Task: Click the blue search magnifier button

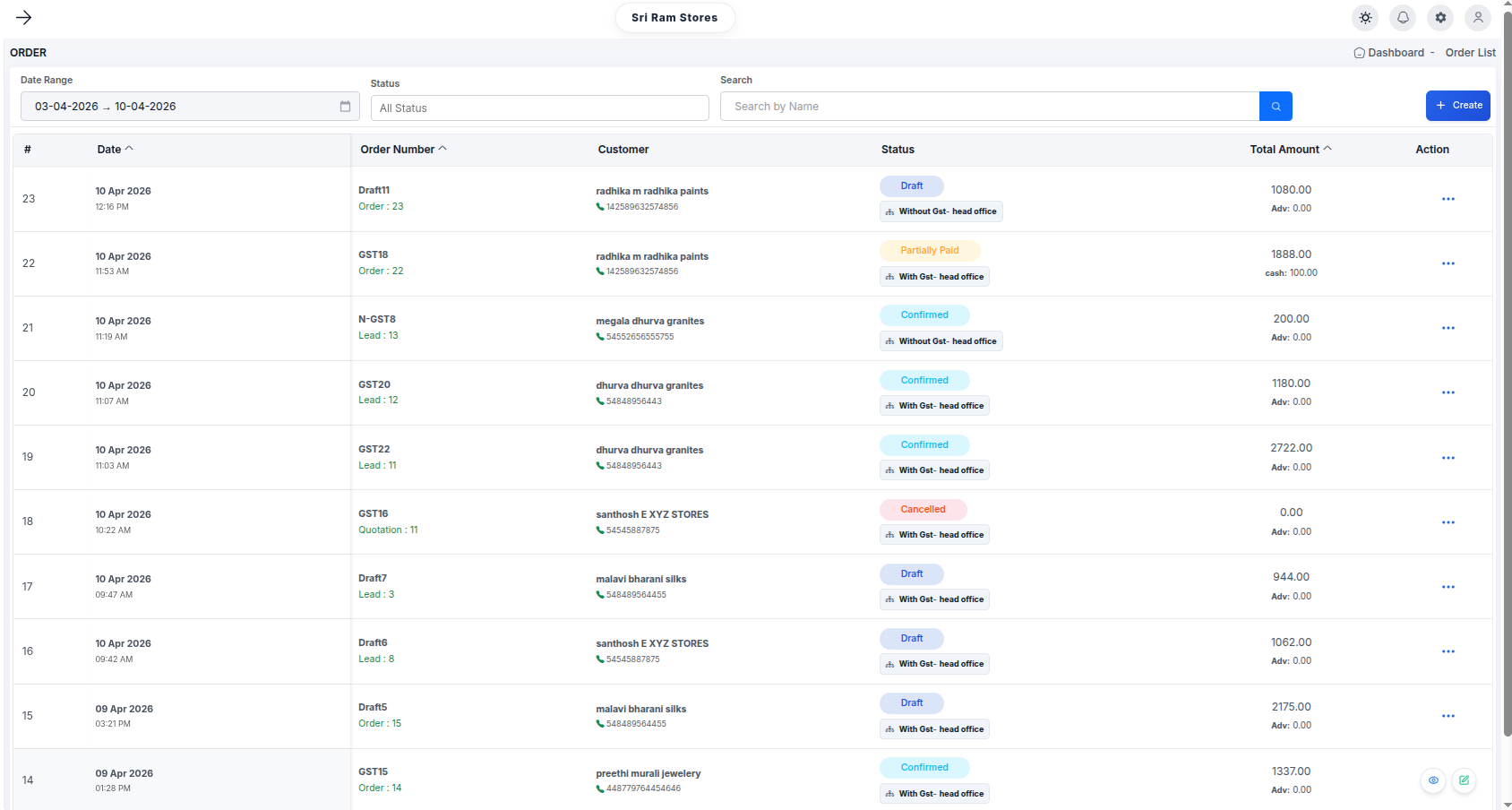Action: (1276, 107)
